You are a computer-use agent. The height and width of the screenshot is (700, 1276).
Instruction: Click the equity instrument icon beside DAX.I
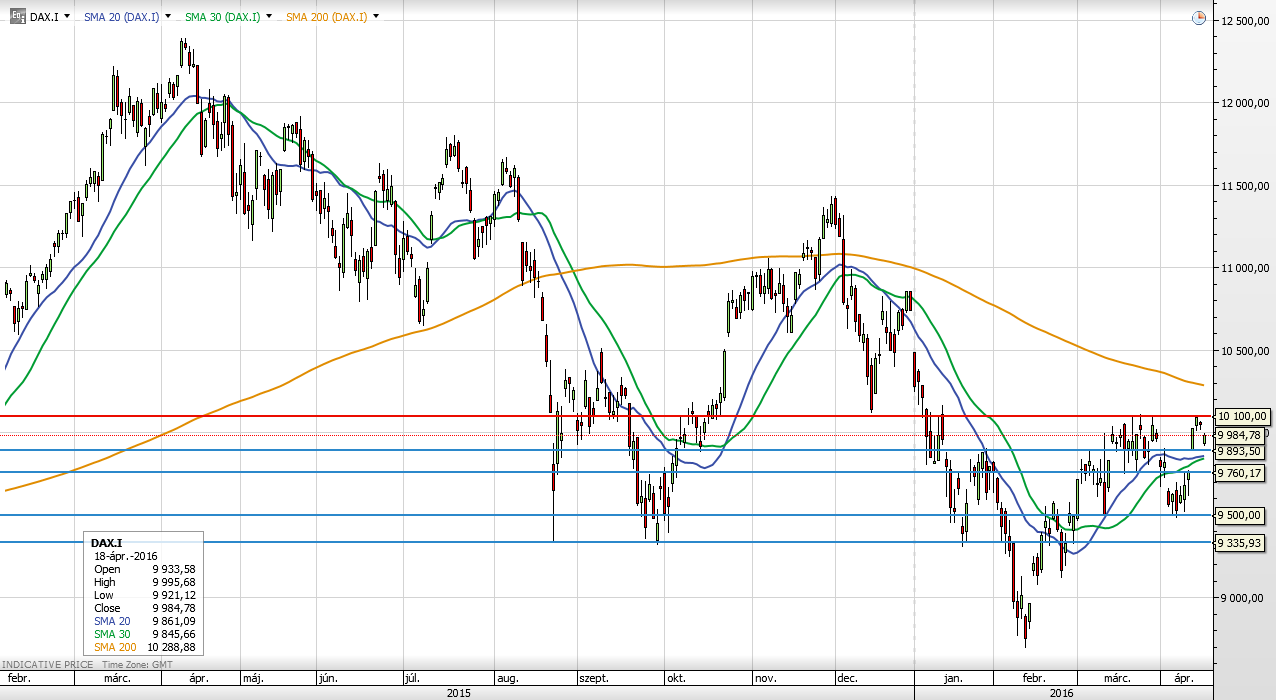tap(18, 17)
